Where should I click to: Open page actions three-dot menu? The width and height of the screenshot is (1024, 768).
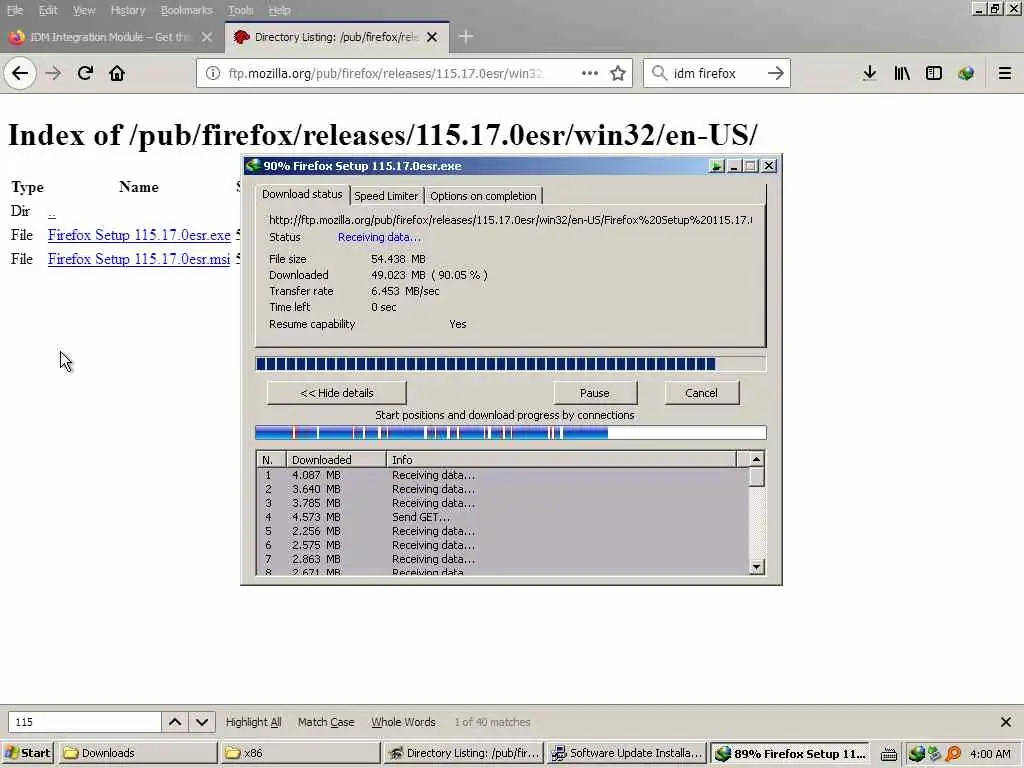point(590,73)
